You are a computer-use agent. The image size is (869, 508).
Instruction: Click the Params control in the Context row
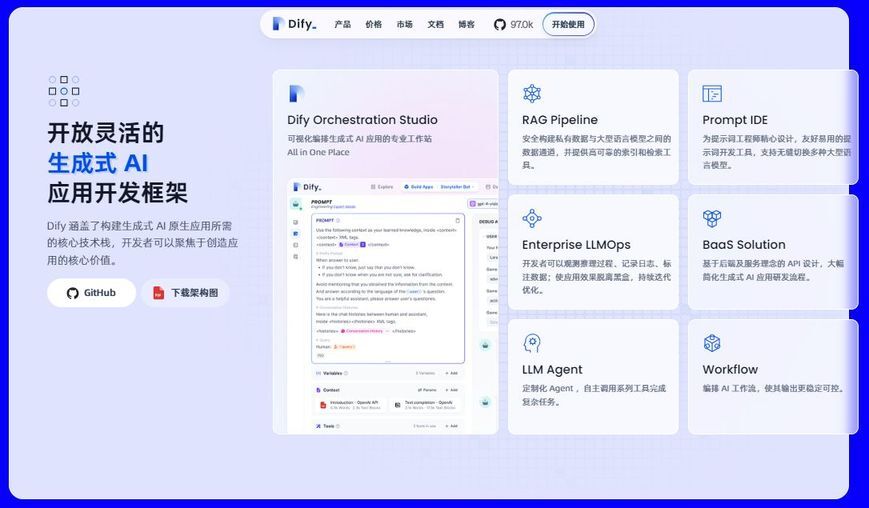point(427,390)
